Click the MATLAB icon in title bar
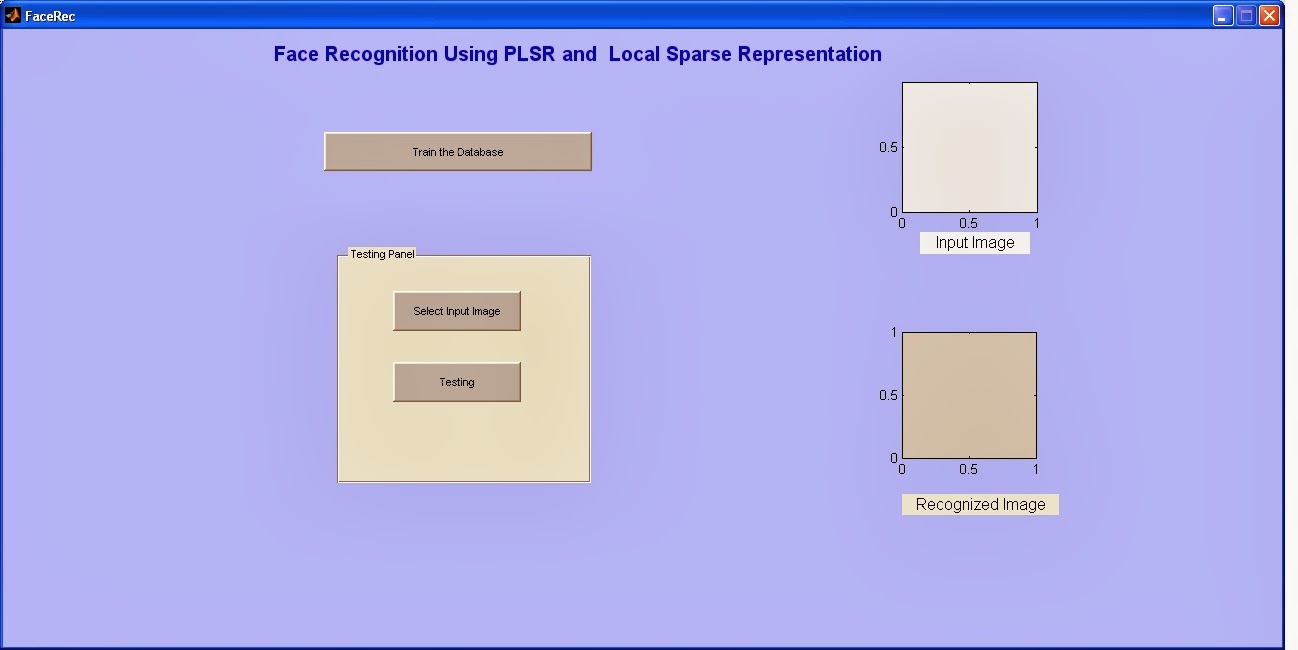Image resolution: width=1298 pixels, height=650 pixels. click(13, 15)
